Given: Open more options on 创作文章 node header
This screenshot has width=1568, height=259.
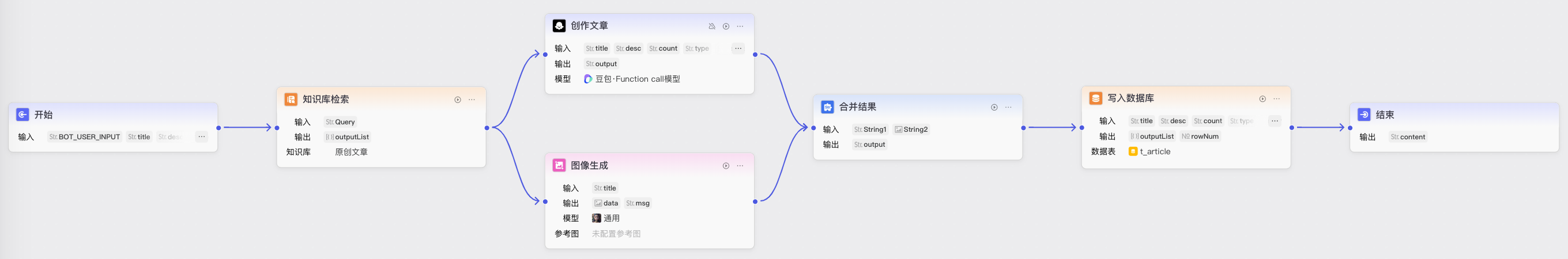Looking at the screenshot, I should click(x=740, y=26).
